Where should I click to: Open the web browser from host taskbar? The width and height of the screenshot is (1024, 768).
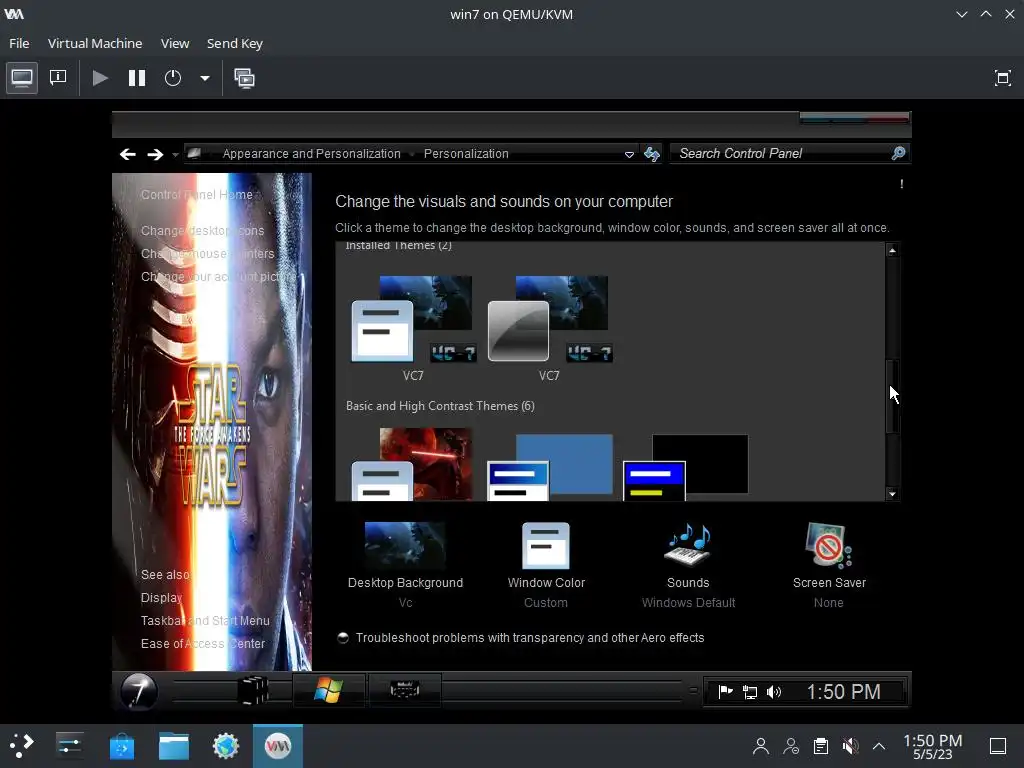(x=226, y=746)
